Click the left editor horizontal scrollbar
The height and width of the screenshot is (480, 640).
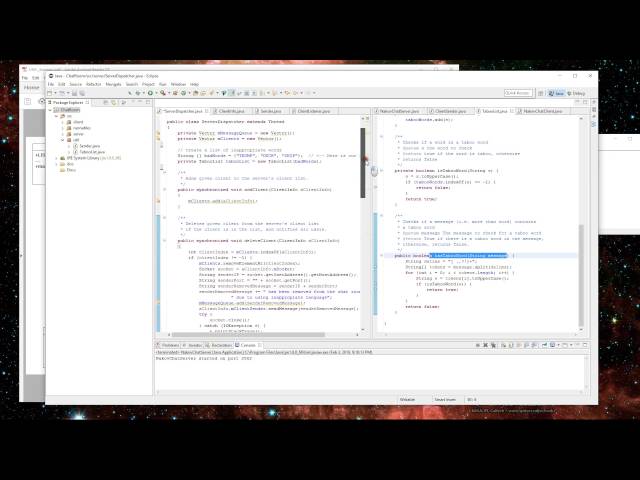(248, 335)
